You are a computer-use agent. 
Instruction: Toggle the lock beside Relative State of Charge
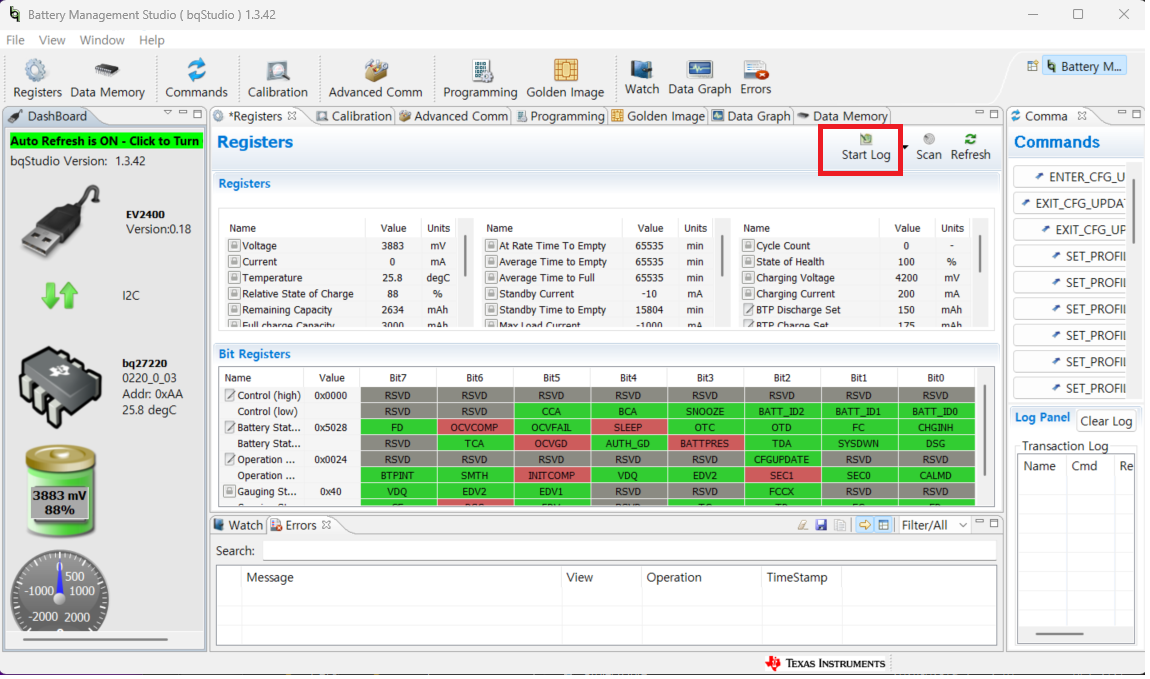(234, 293)
